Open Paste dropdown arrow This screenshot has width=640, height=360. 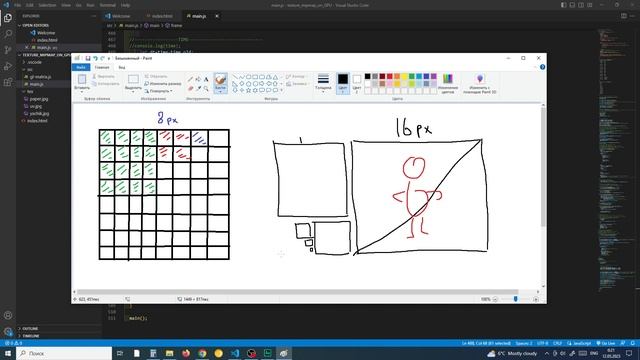(x=82, y=91)
